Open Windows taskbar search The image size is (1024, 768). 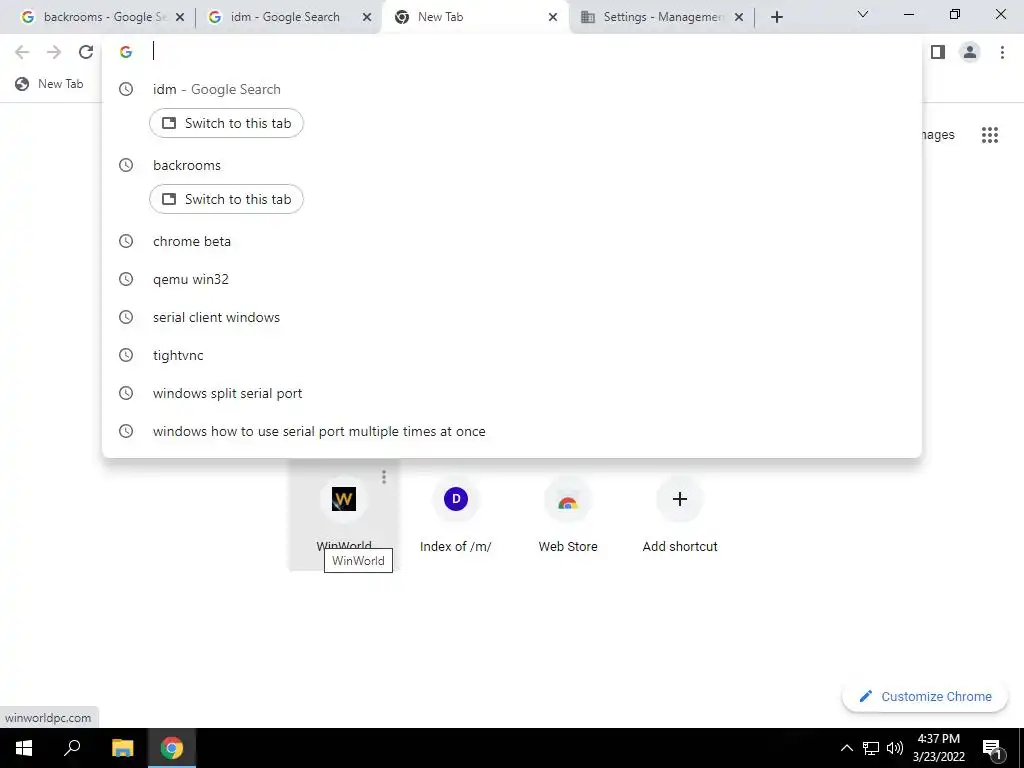click(x=72, y=748)
